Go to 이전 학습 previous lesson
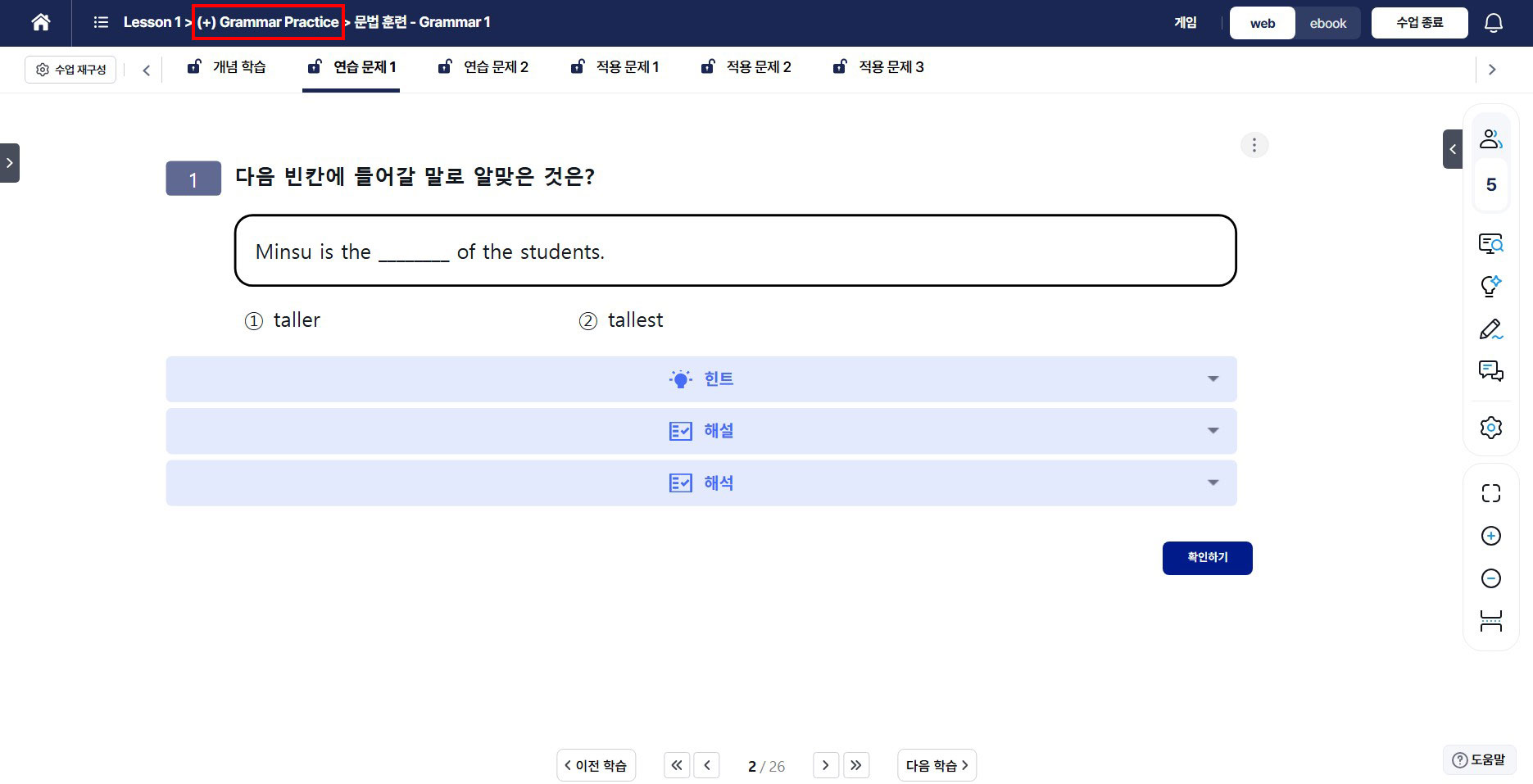 coord(596,765)
